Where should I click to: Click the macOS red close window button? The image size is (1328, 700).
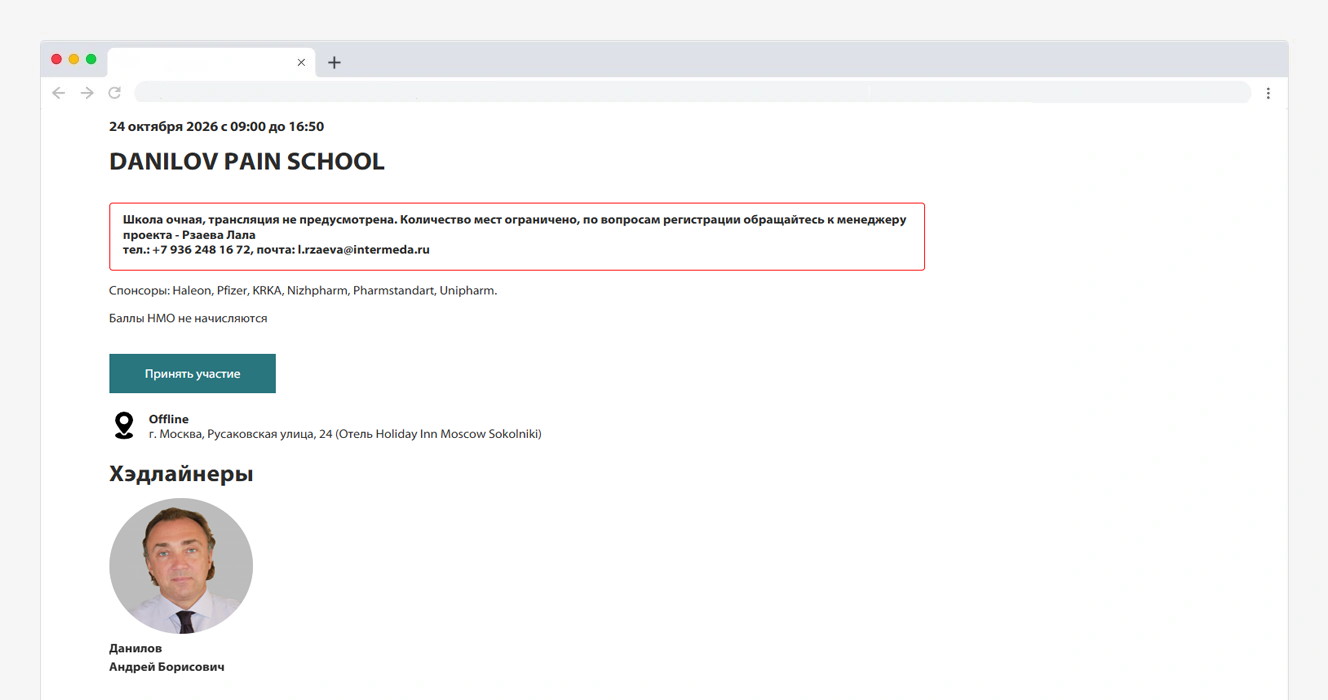point(56,60)
